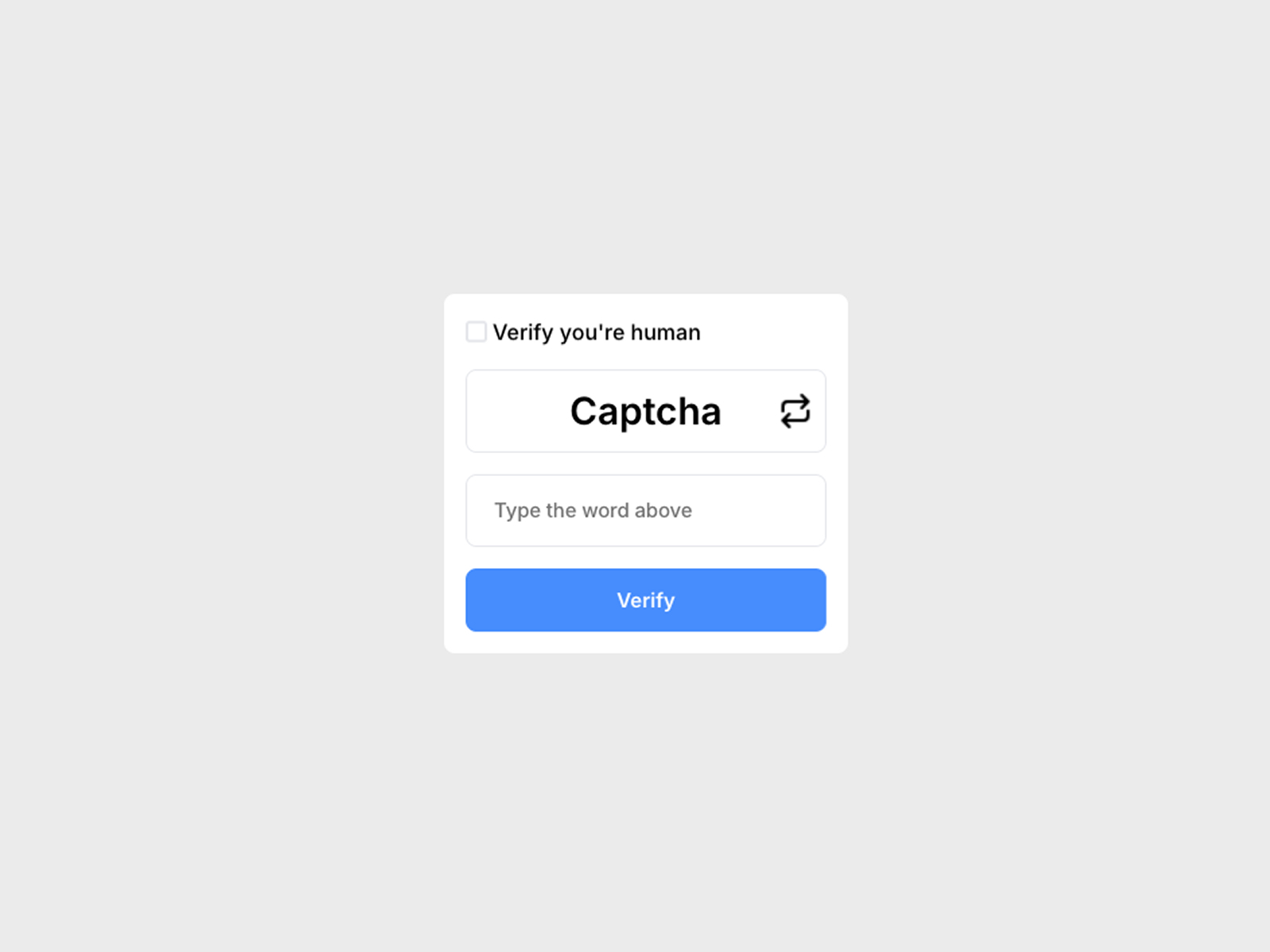
Task: Submit the captcha with Verify
Action: (645, 600)
